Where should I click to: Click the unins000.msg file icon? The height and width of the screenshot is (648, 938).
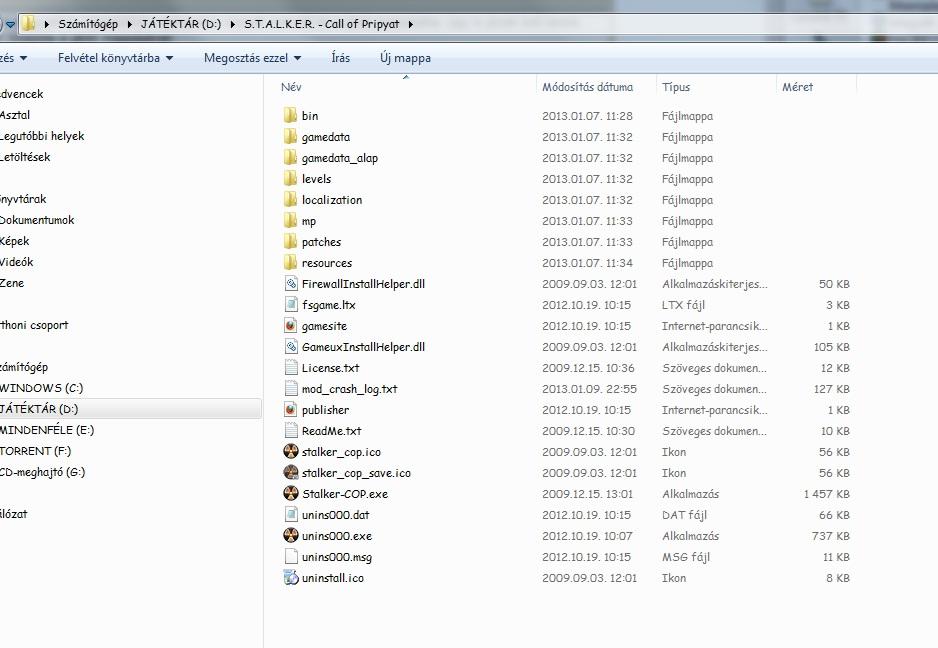coord(291,556)
